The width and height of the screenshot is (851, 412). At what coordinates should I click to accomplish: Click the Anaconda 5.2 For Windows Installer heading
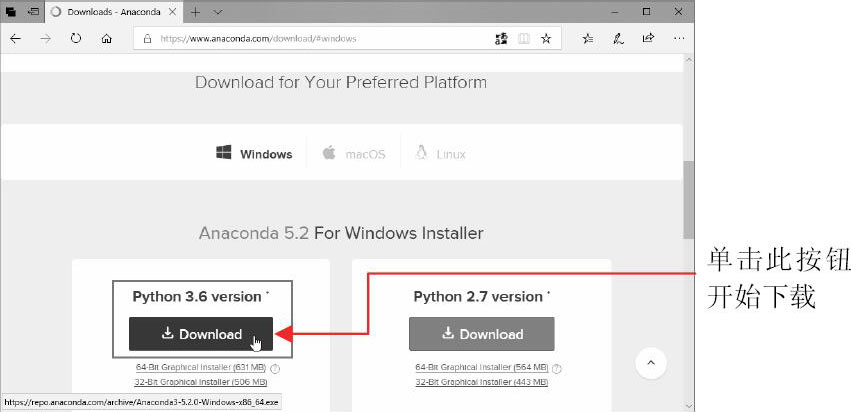(x=341, y=233)
